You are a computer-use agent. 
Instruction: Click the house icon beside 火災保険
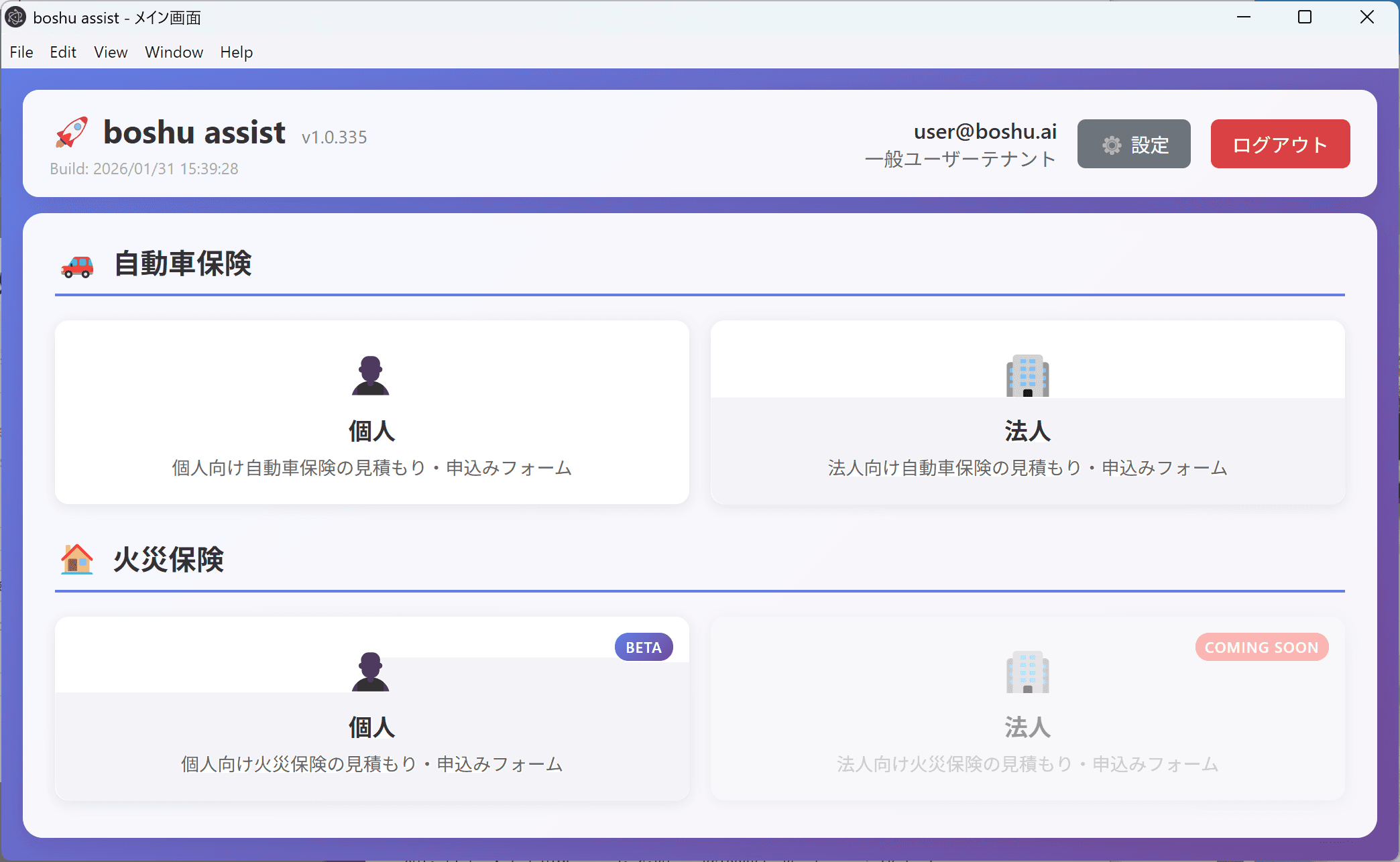[76, 560]
